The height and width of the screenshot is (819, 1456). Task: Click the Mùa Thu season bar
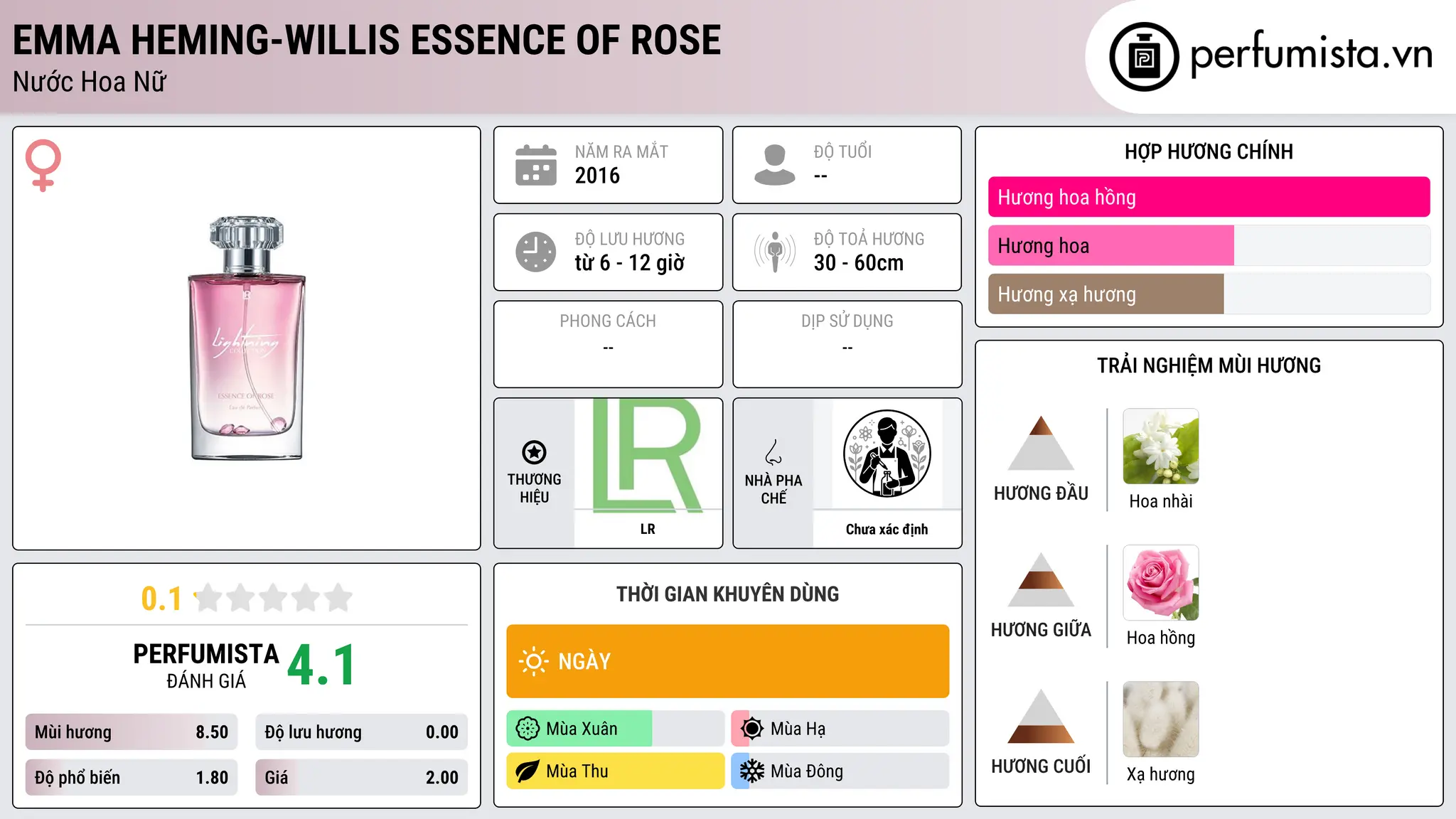pyautogui.click(x=615, y=771)
